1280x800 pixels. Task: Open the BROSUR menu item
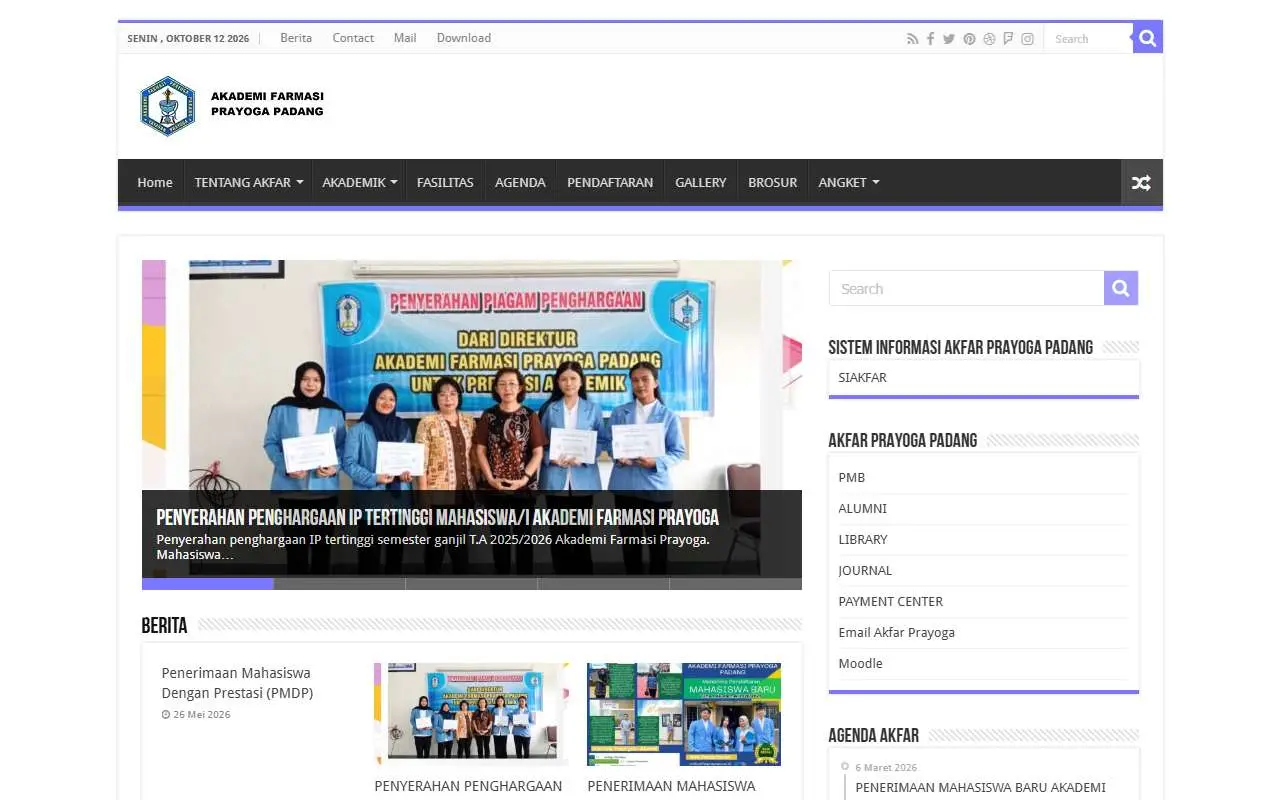point(773,183)
